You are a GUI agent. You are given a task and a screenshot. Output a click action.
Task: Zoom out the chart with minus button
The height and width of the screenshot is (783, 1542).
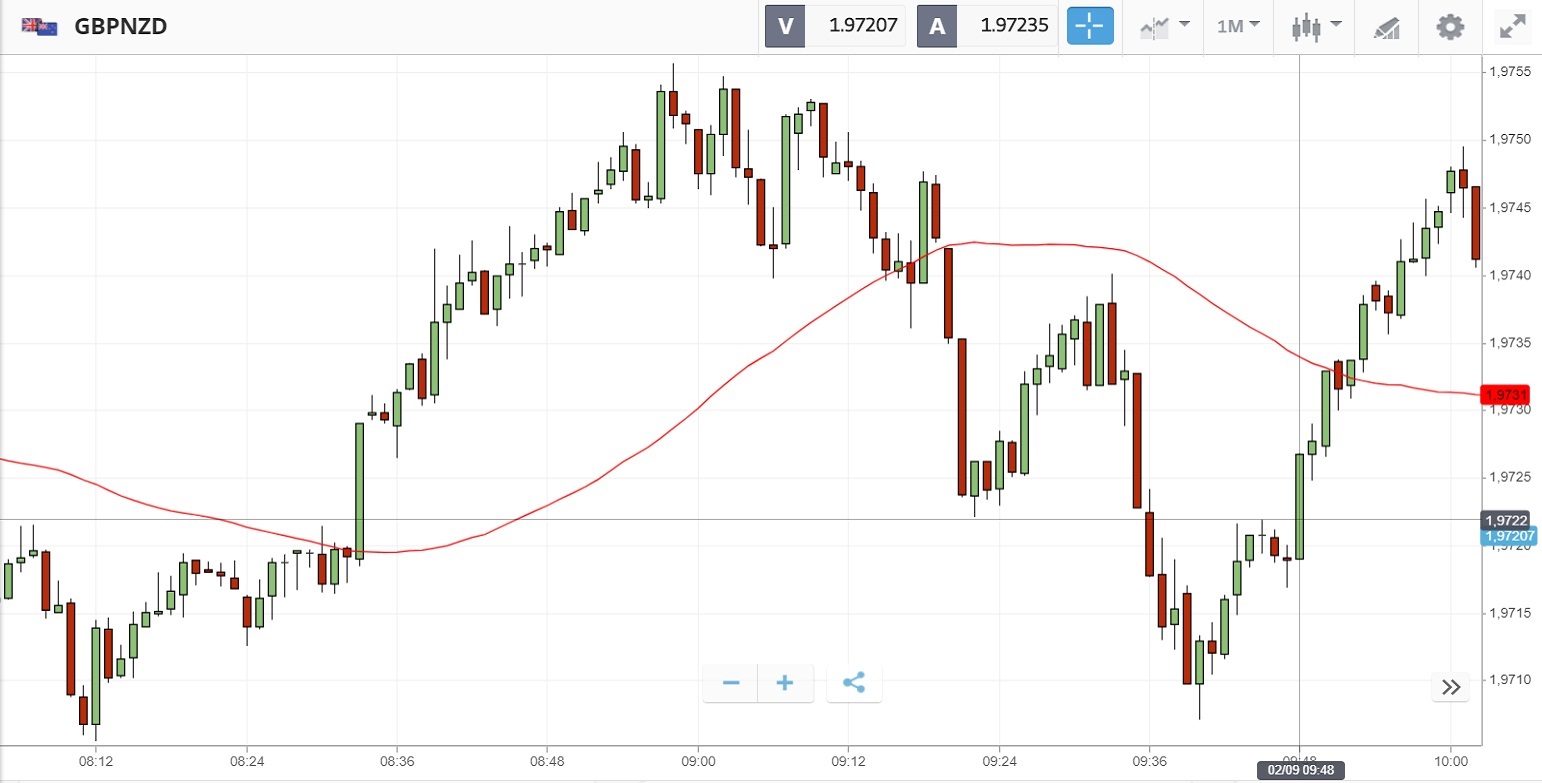pyautogui.click(x=731, y=683)
